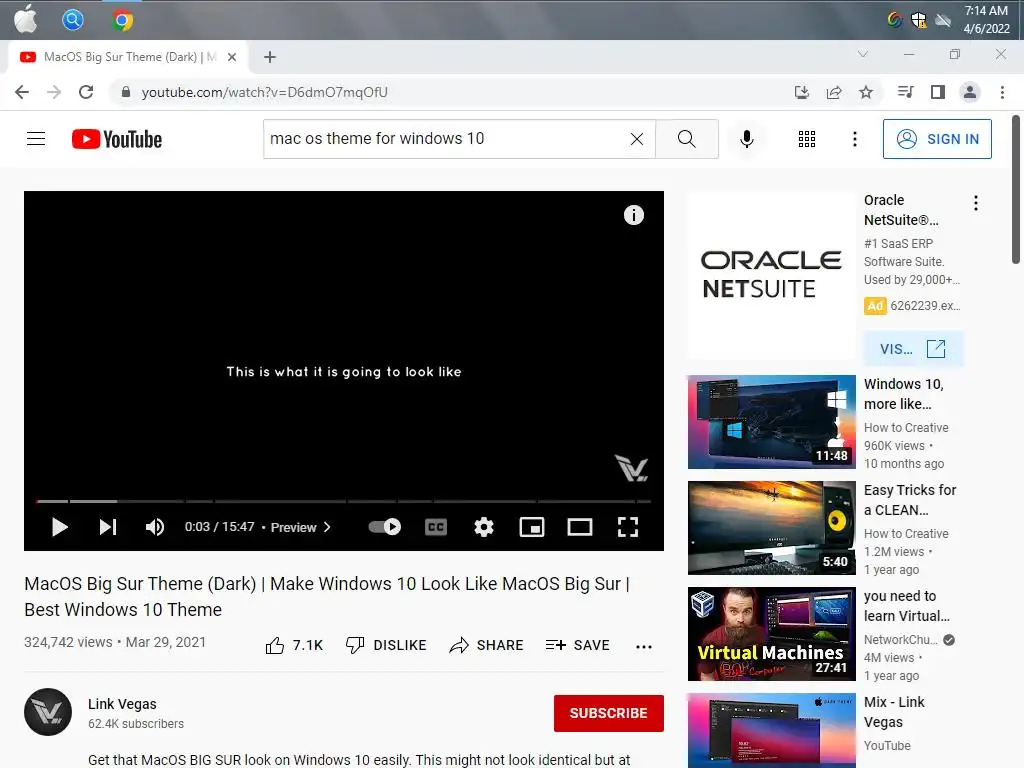Run search with the magnifier button
Screen dimensions: 1024x768
pos(687,138)
